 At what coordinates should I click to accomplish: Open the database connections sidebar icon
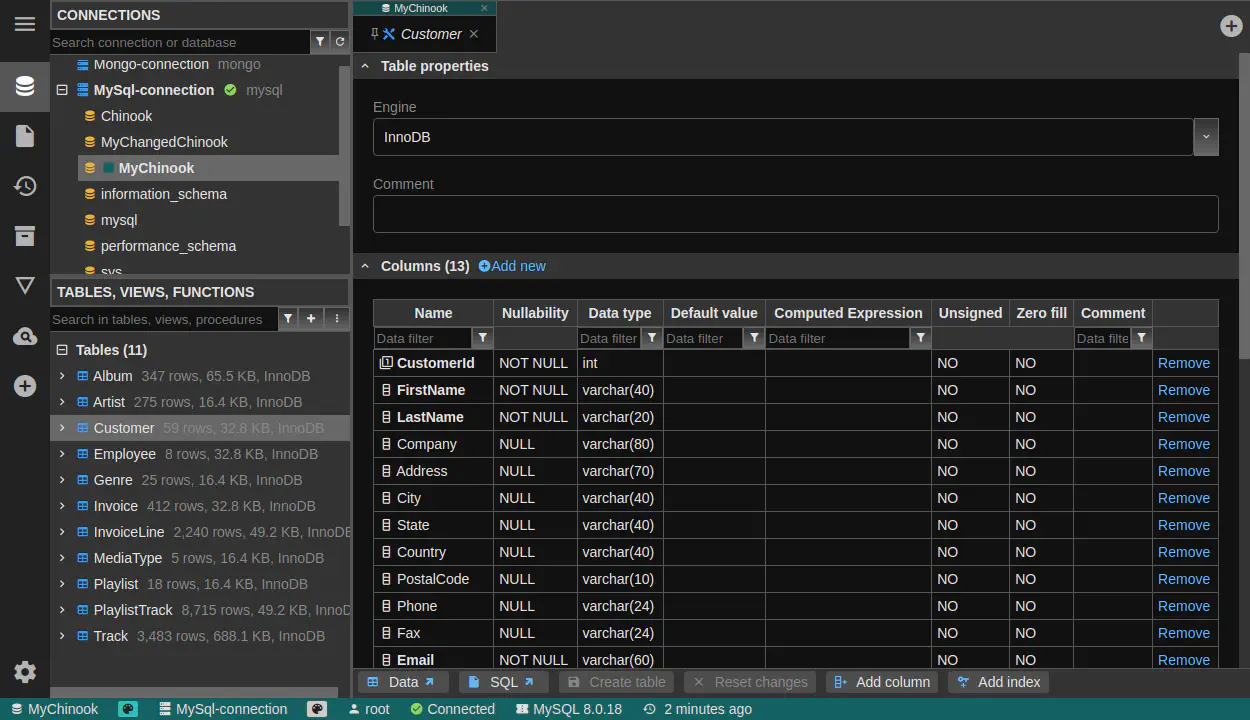(x=25, y=86)
